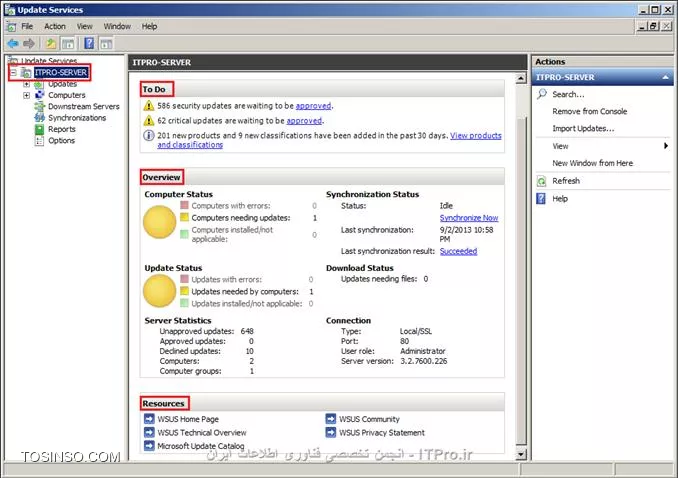This screenshot has width=678, height=478.
Task: Select Downstream Servers tree item
Action: point(83,106)
